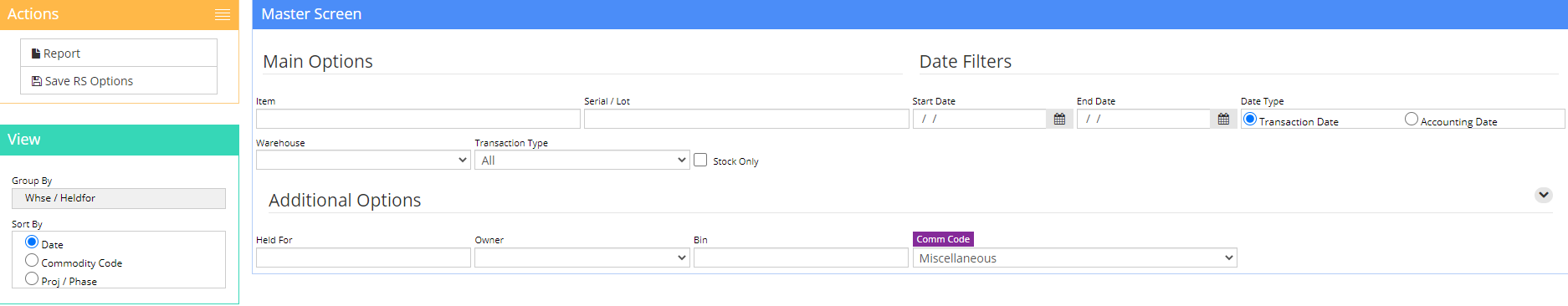
Task: Sort by Commodity Code
Action: [32, 260]
